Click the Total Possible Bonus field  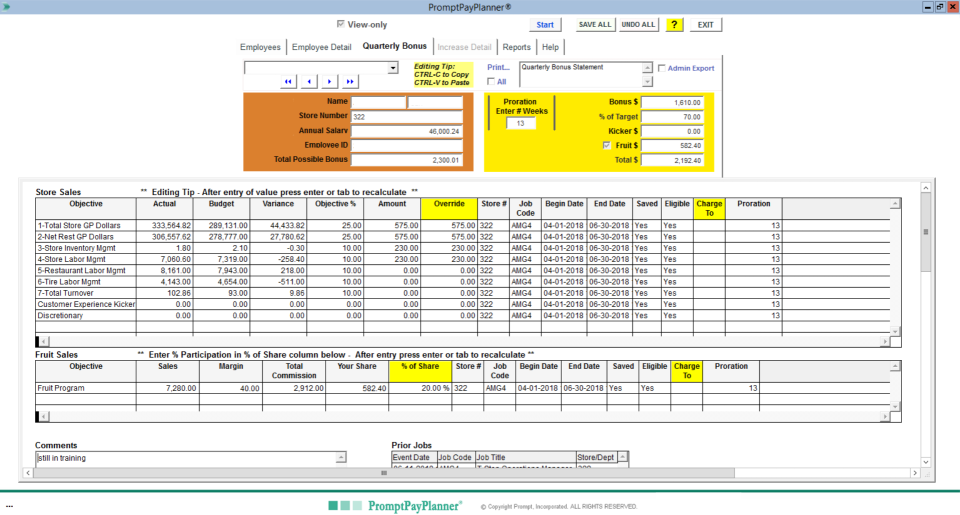(x=407, y=160)
